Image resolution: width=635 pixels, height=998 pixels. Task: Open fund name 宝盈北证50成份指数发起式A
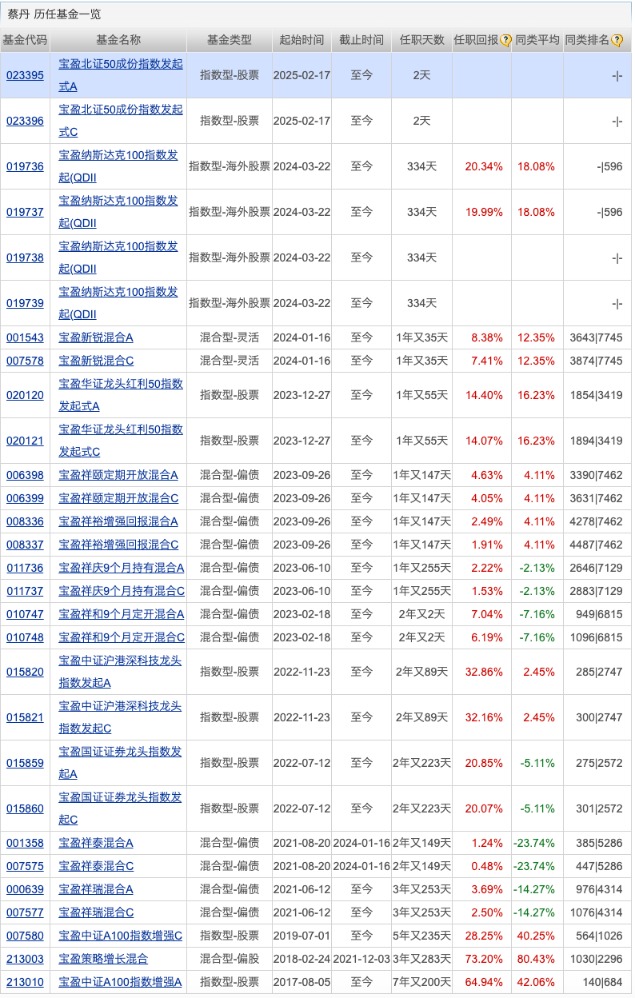(x=120, y=75)
